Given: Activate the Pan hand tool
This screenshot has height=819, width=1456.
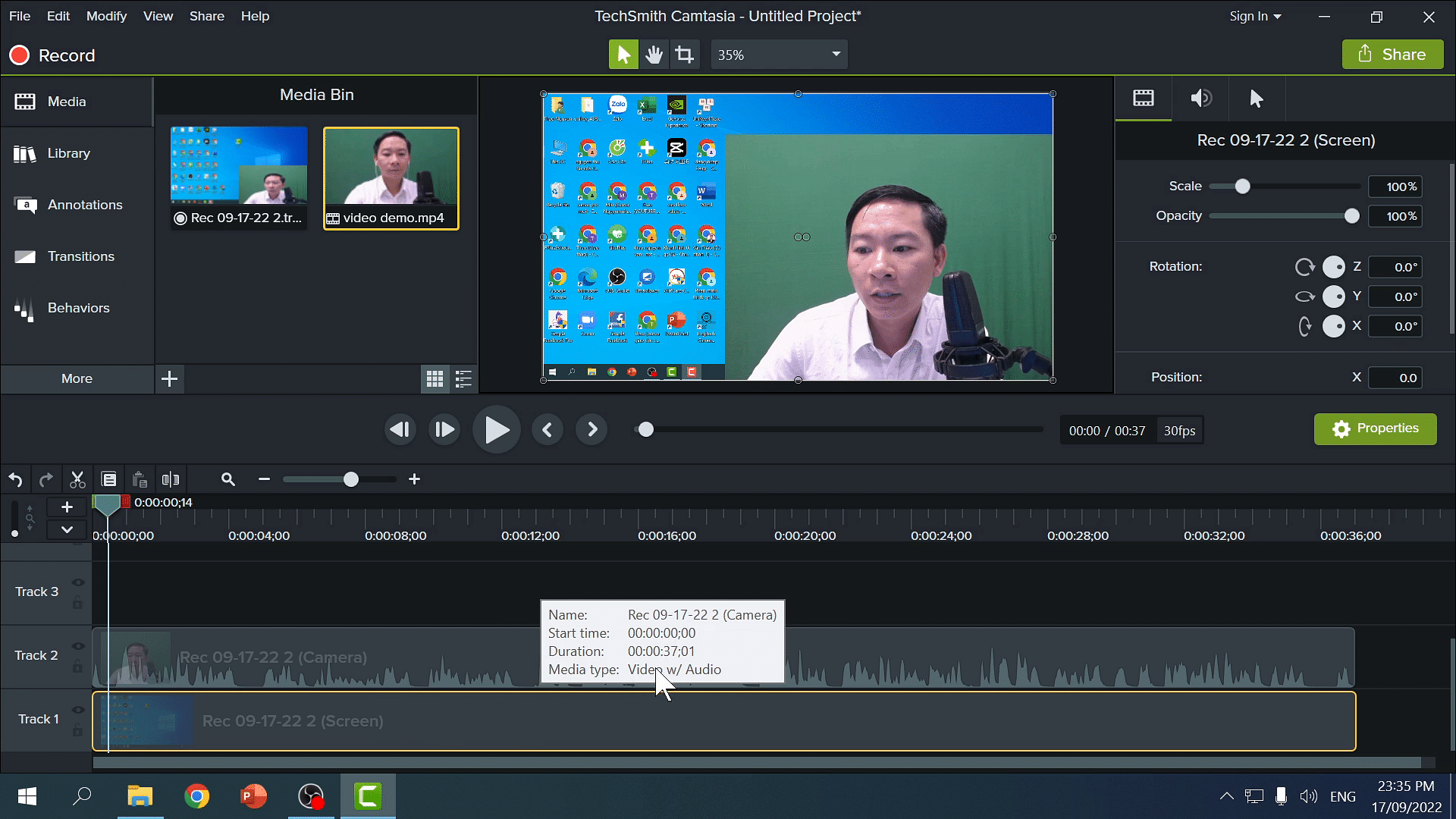Looking at the screenshot, I should 654,55.
